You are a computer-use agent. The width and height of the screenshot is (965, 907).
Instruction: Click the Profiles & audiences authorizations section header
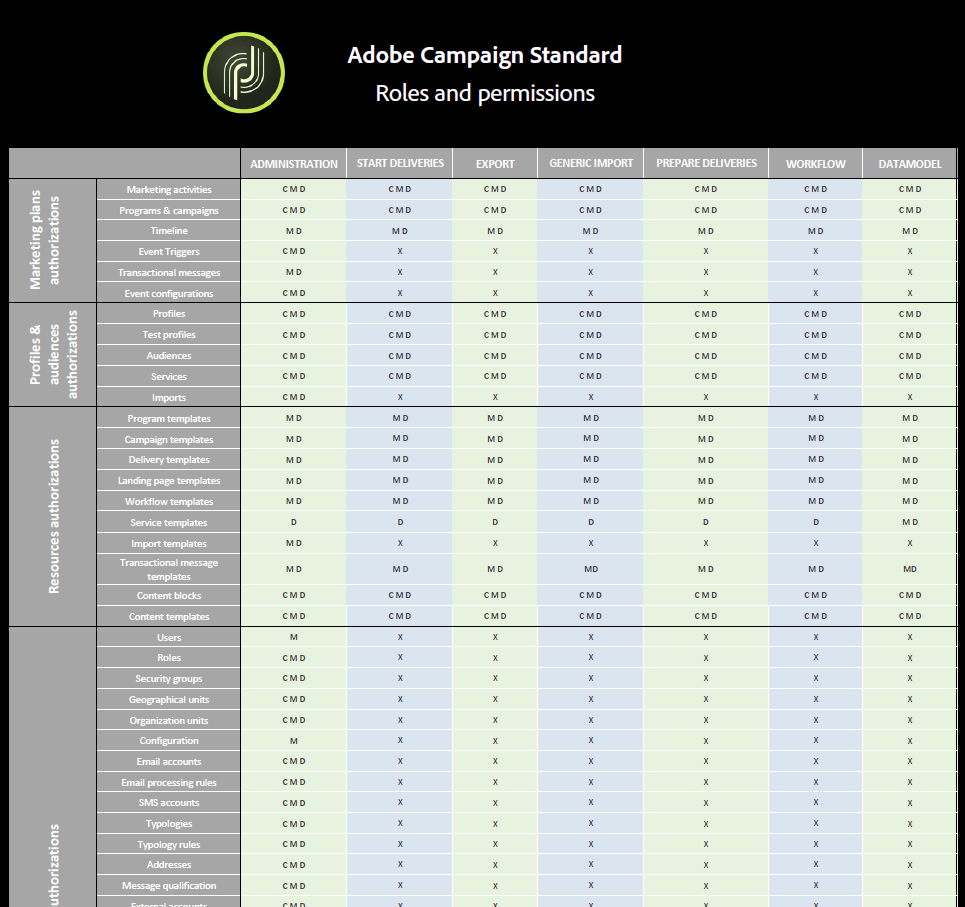tap(52, 354)
